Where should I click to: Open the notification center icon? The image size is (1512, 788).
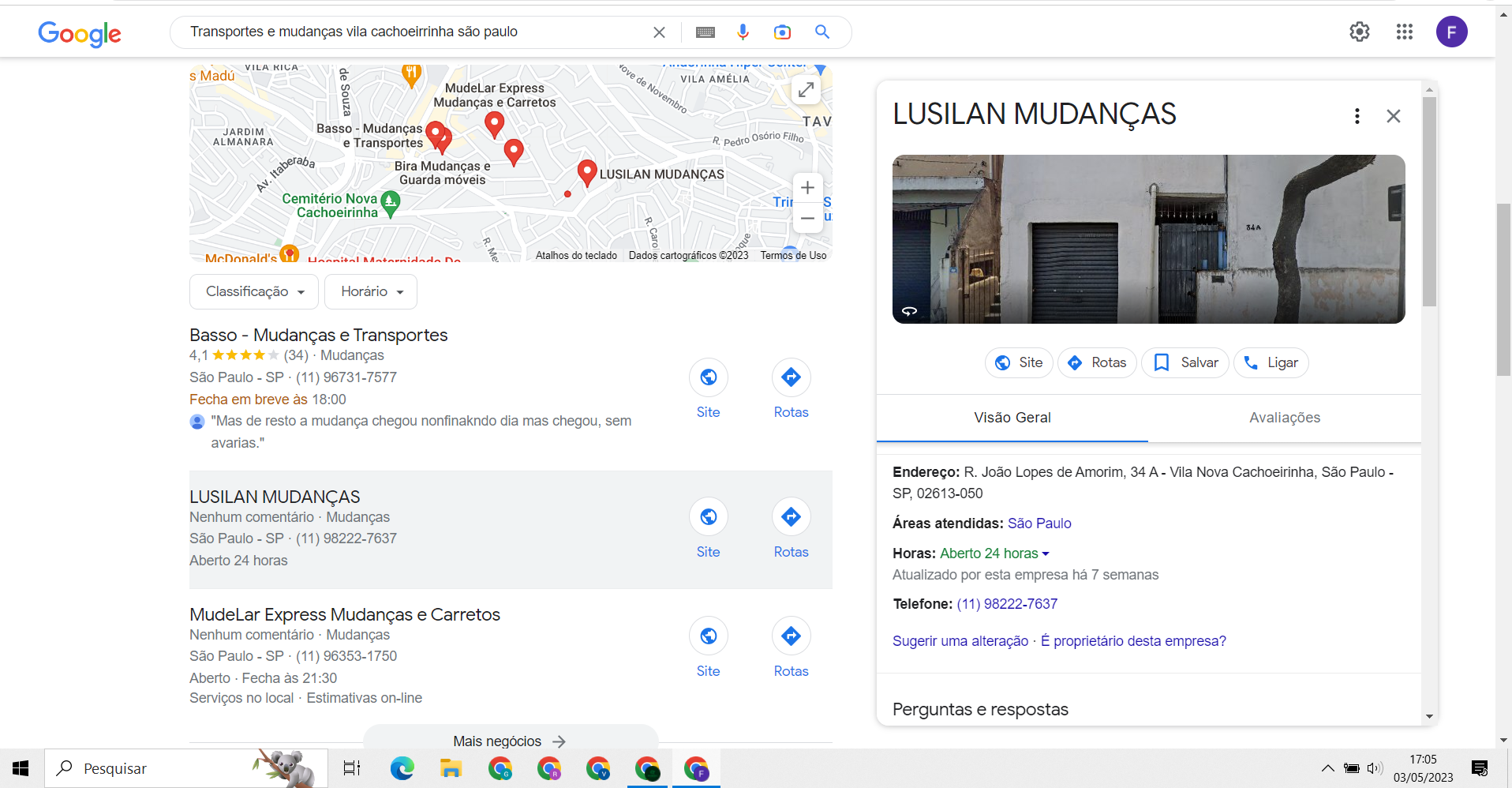tap(1480, 768)
